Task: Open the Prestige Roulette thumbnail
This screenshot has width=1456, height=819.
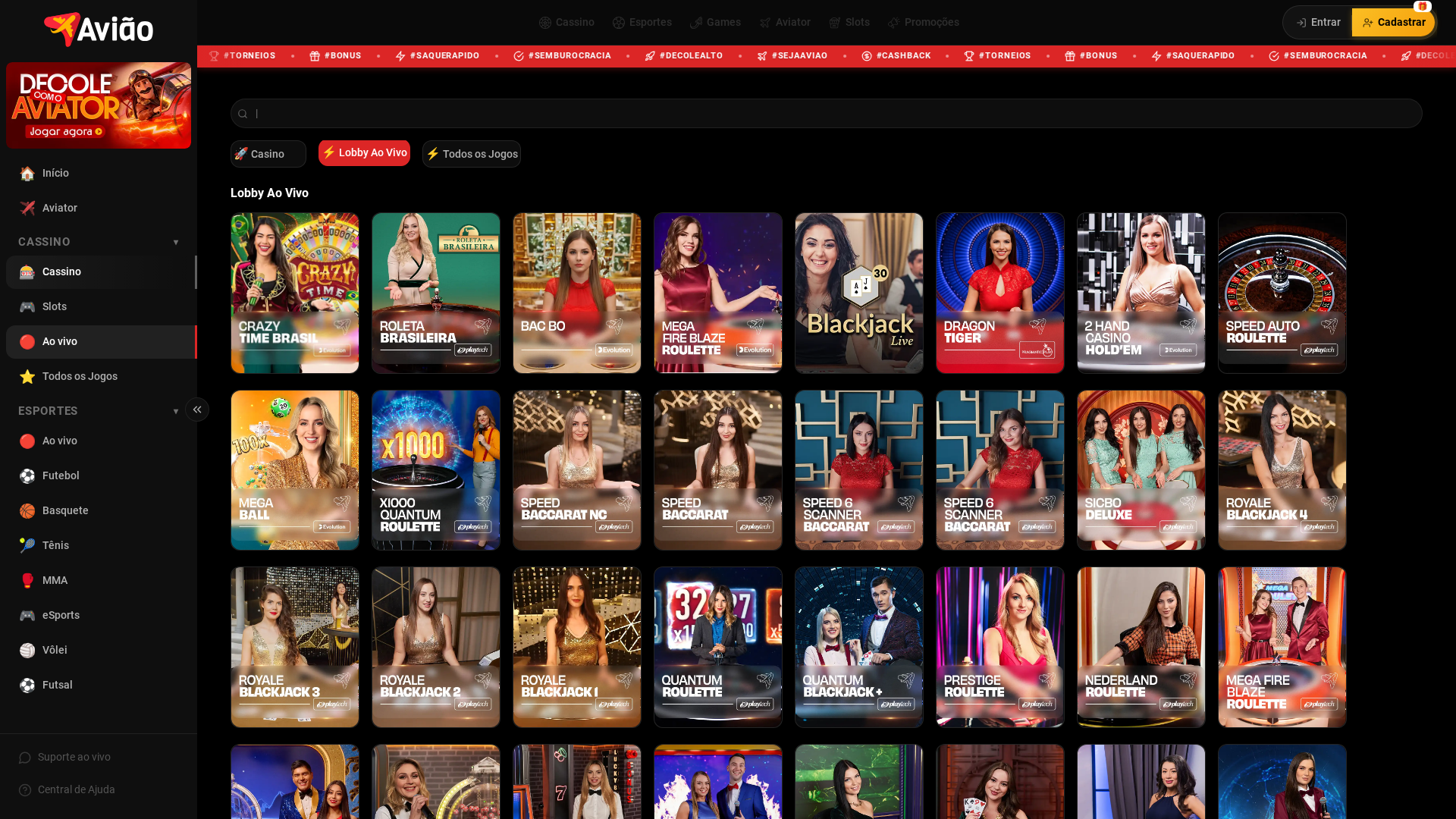Action: (1000, 648)
